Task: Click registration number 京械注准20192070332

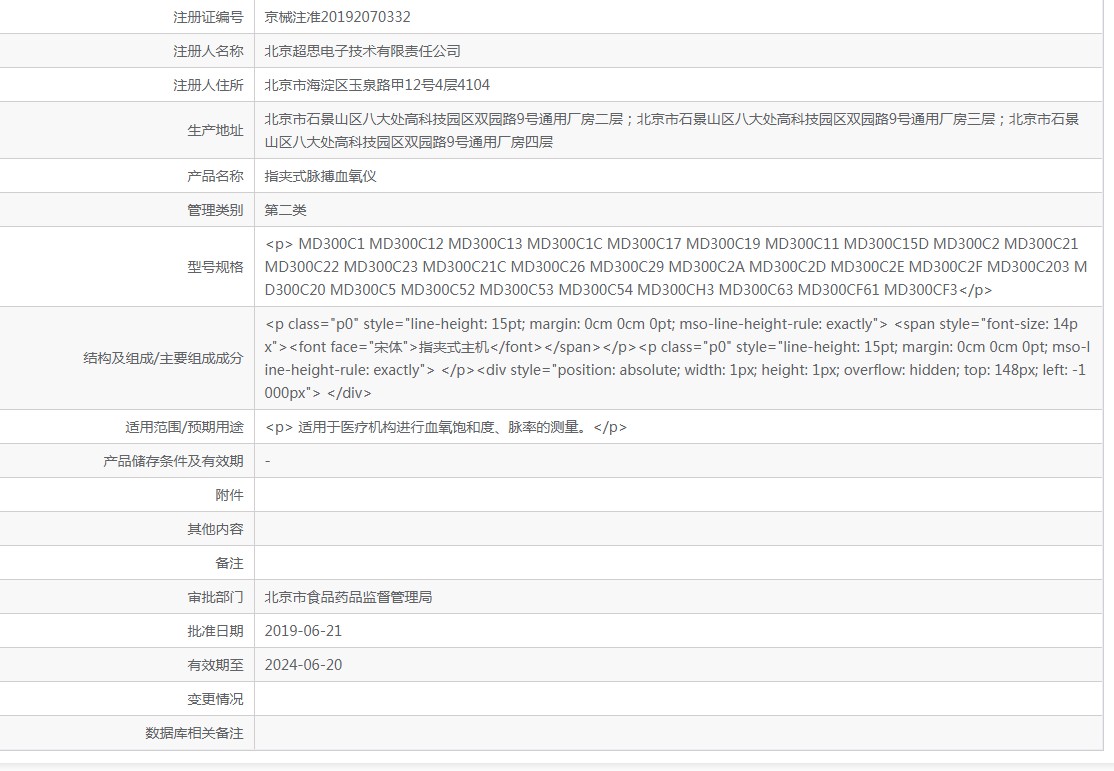Action: pos(337,17)
